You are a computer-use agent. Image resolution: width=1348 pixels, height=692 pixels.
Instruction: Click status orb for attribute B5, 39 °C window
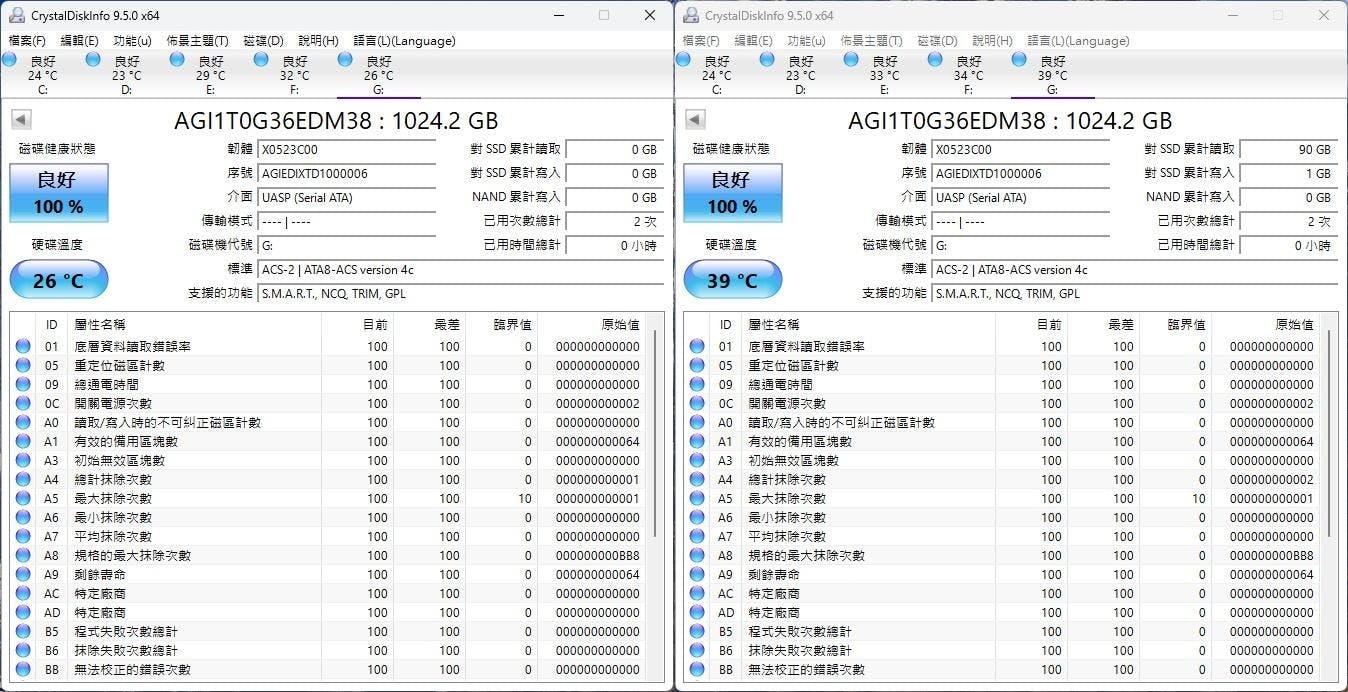(x=697, y=632)
